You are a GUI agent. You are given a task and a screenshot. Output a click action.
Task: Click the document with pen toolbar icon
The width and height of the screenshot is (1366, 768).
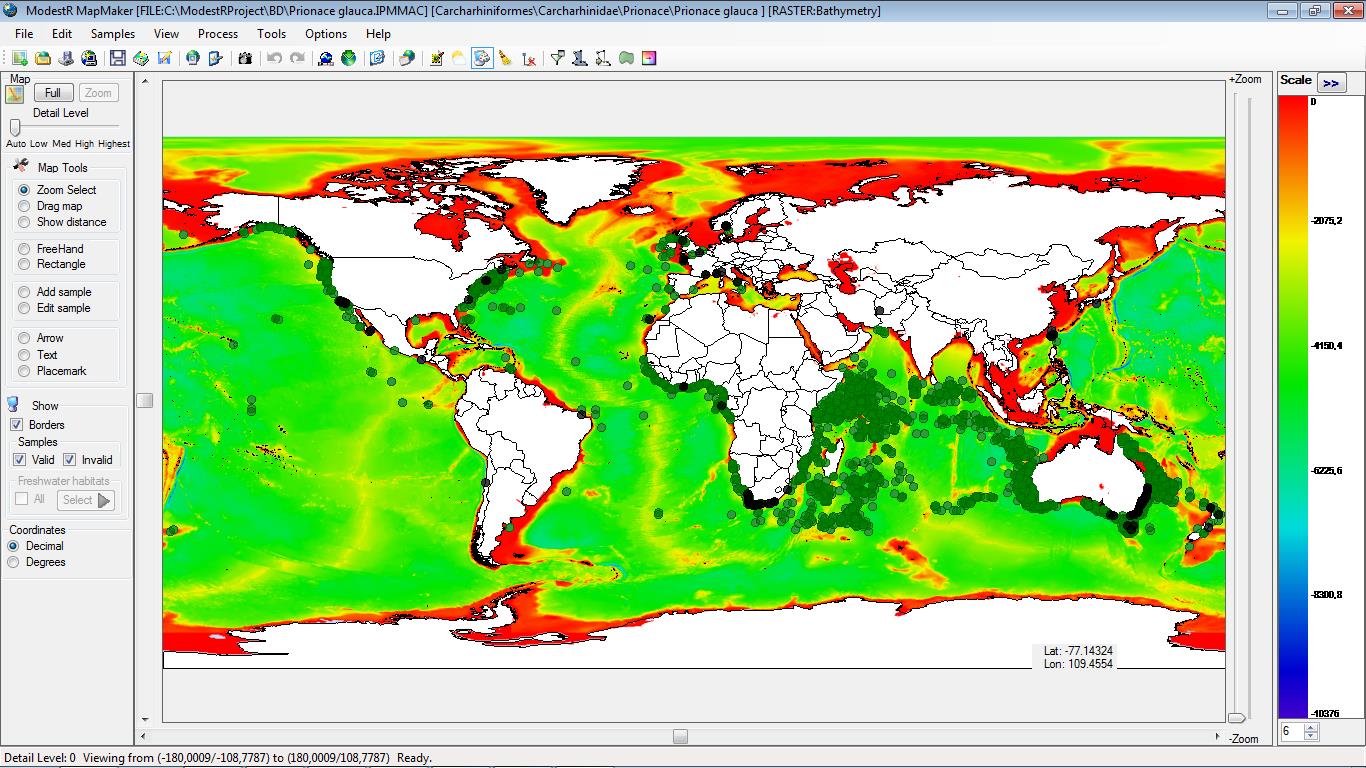[x=215, y=58]
